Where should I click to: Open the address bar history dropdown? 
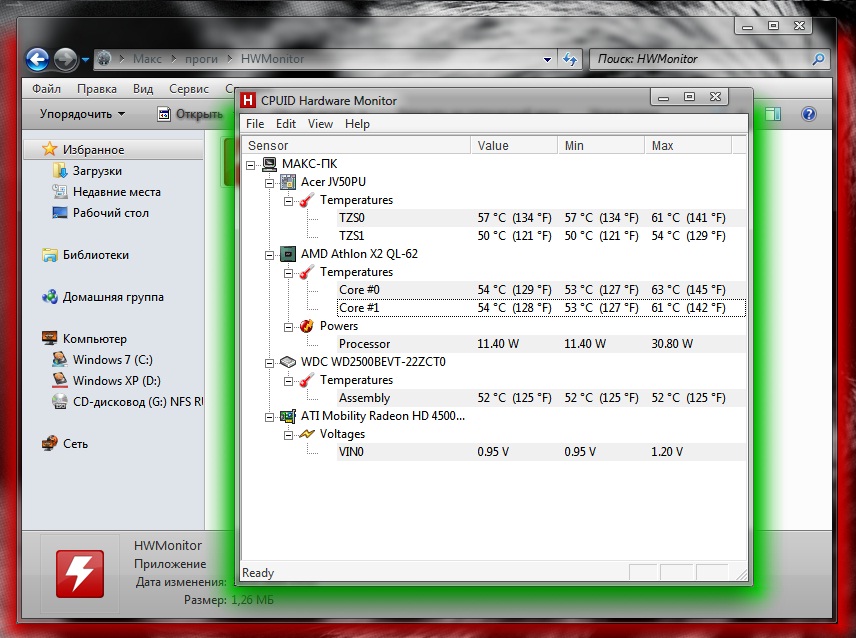[x=547, y=59]
